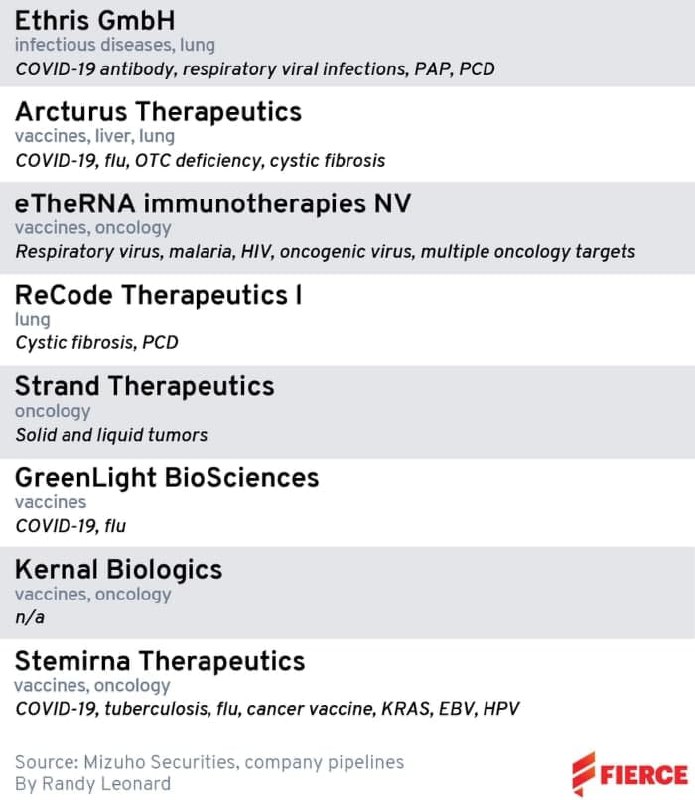Select 'vaccines, liver, lung' category label
The image size is (695, 800).
(x=95, y=136)
